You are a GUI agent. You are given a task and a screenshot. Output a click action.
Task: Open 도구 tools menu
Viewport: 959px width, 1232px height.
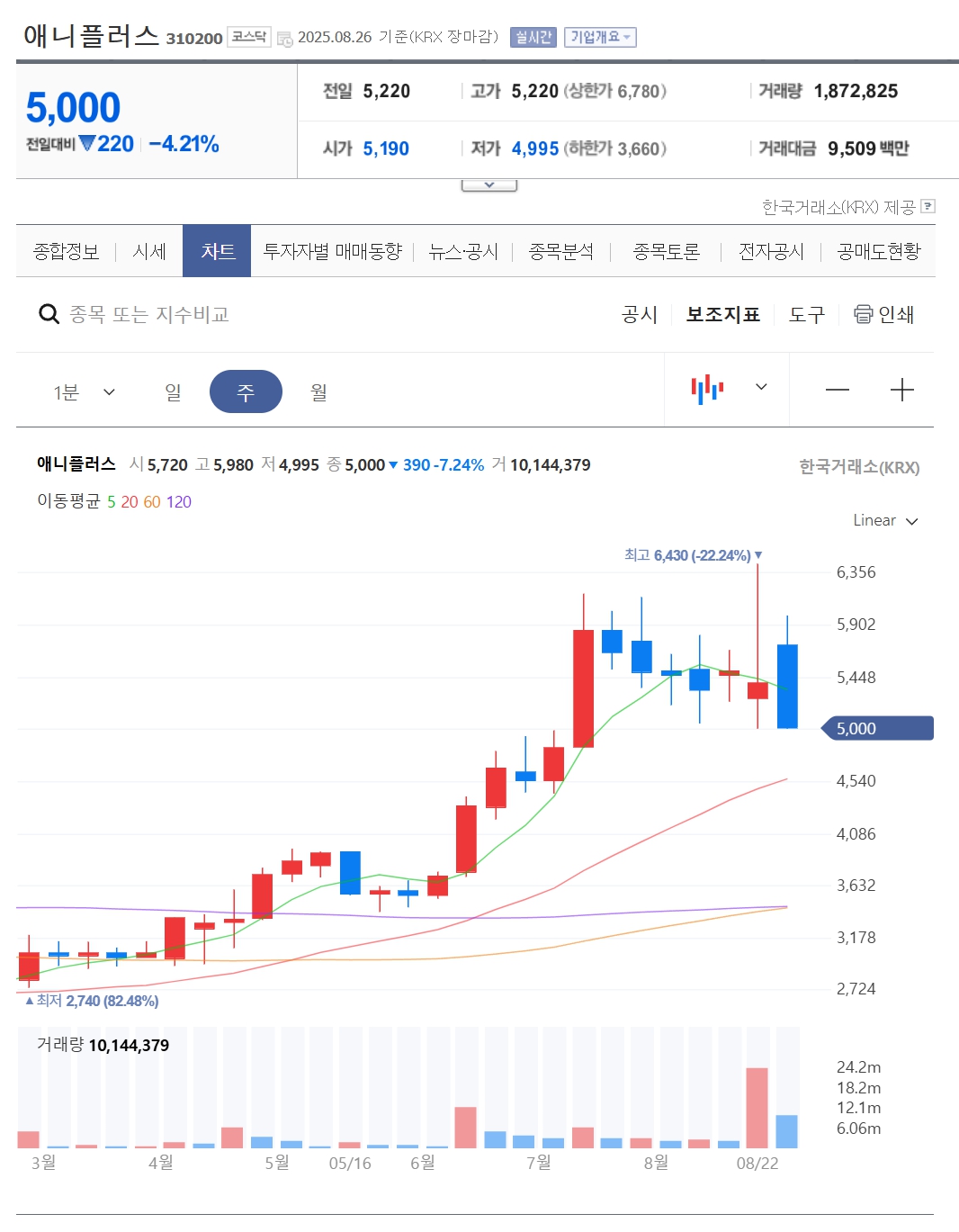806,314
